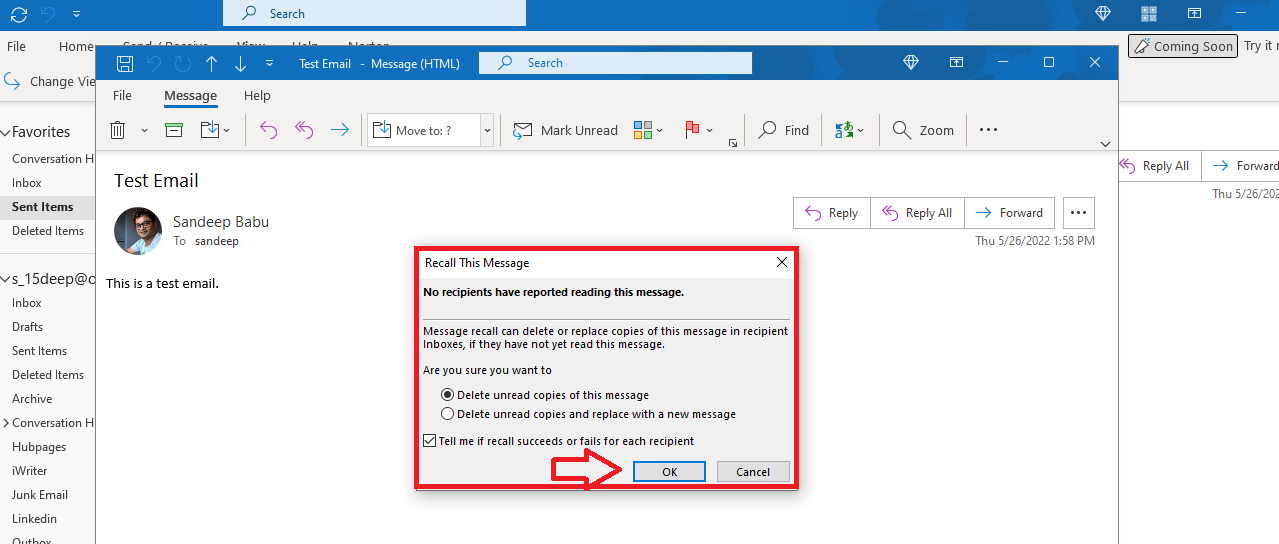
Task: Click the Reply button in the message header
Action: point(832,213)
